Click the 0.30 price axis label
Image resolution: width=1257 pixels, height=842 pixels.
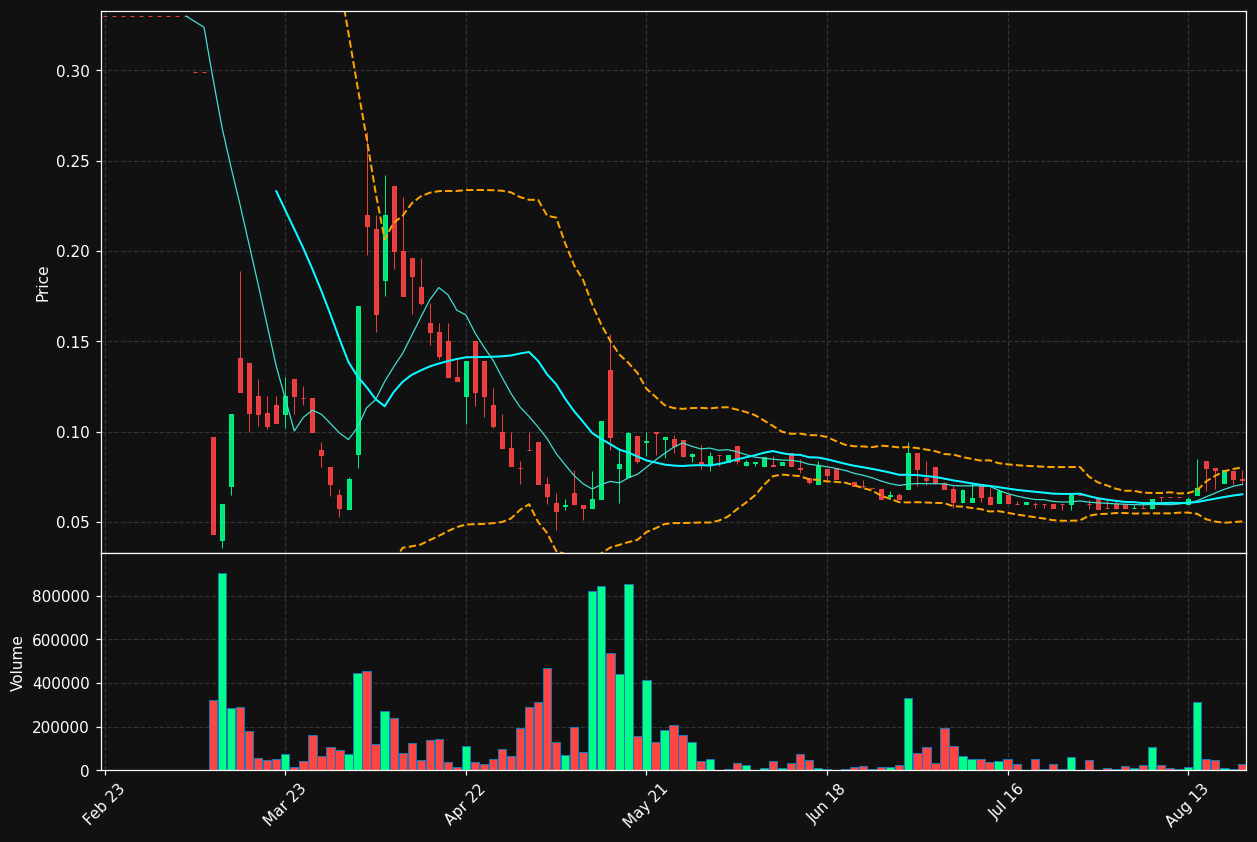(x=72, y=71)
